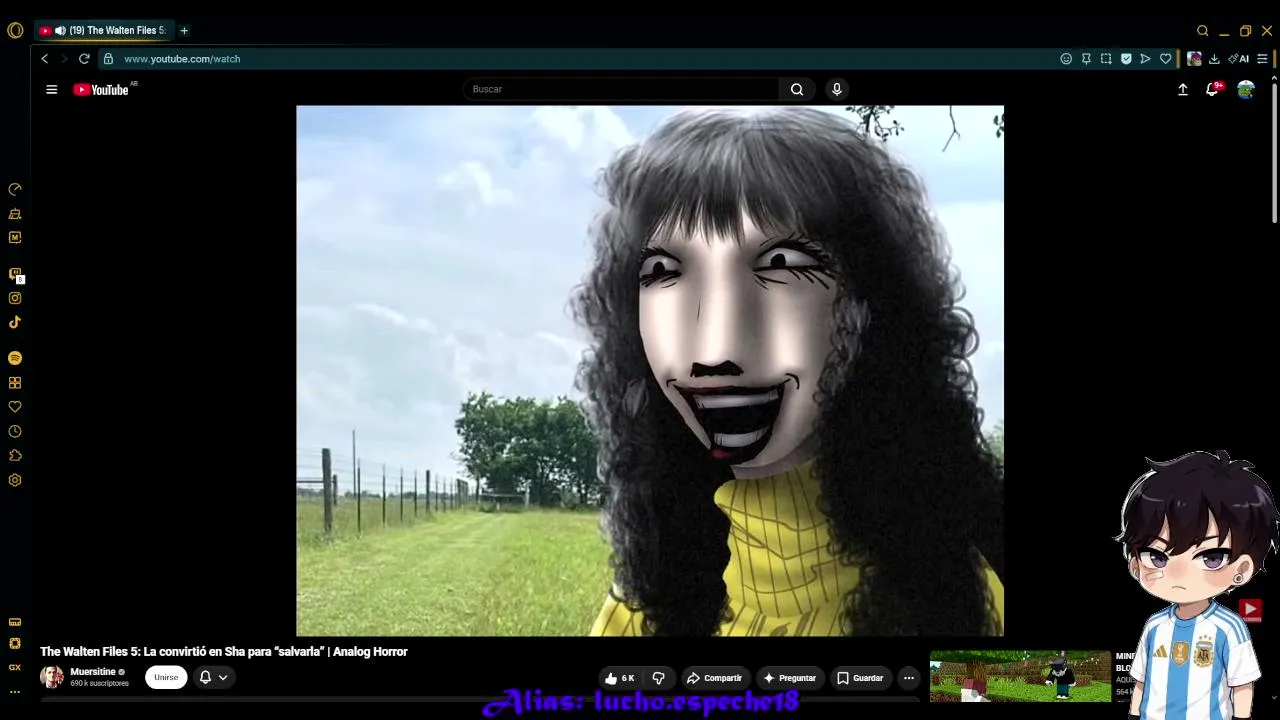This screenshot has width=1280, height=720.
Task: Open the GX sidebar button
Action: click(15, 667)
